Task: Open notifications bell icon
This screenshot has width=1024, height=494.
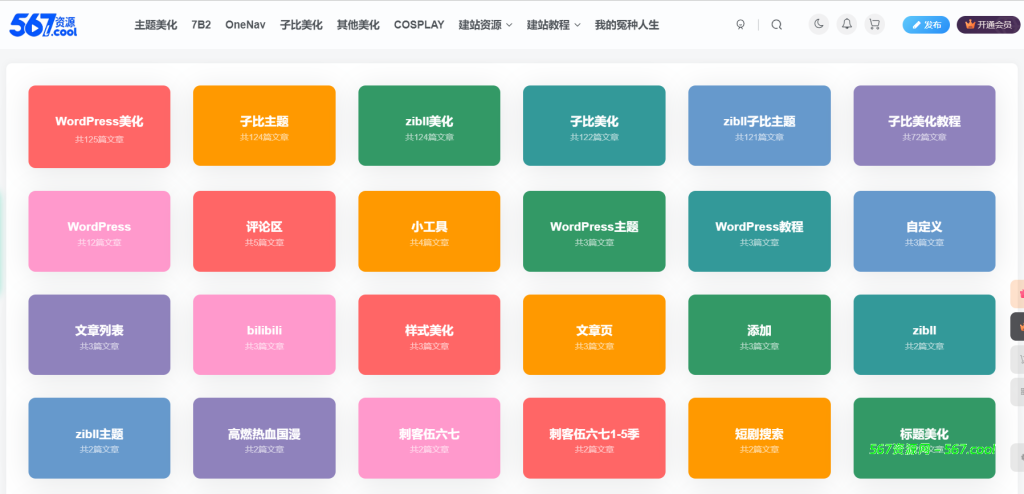Action: [847, 25]
